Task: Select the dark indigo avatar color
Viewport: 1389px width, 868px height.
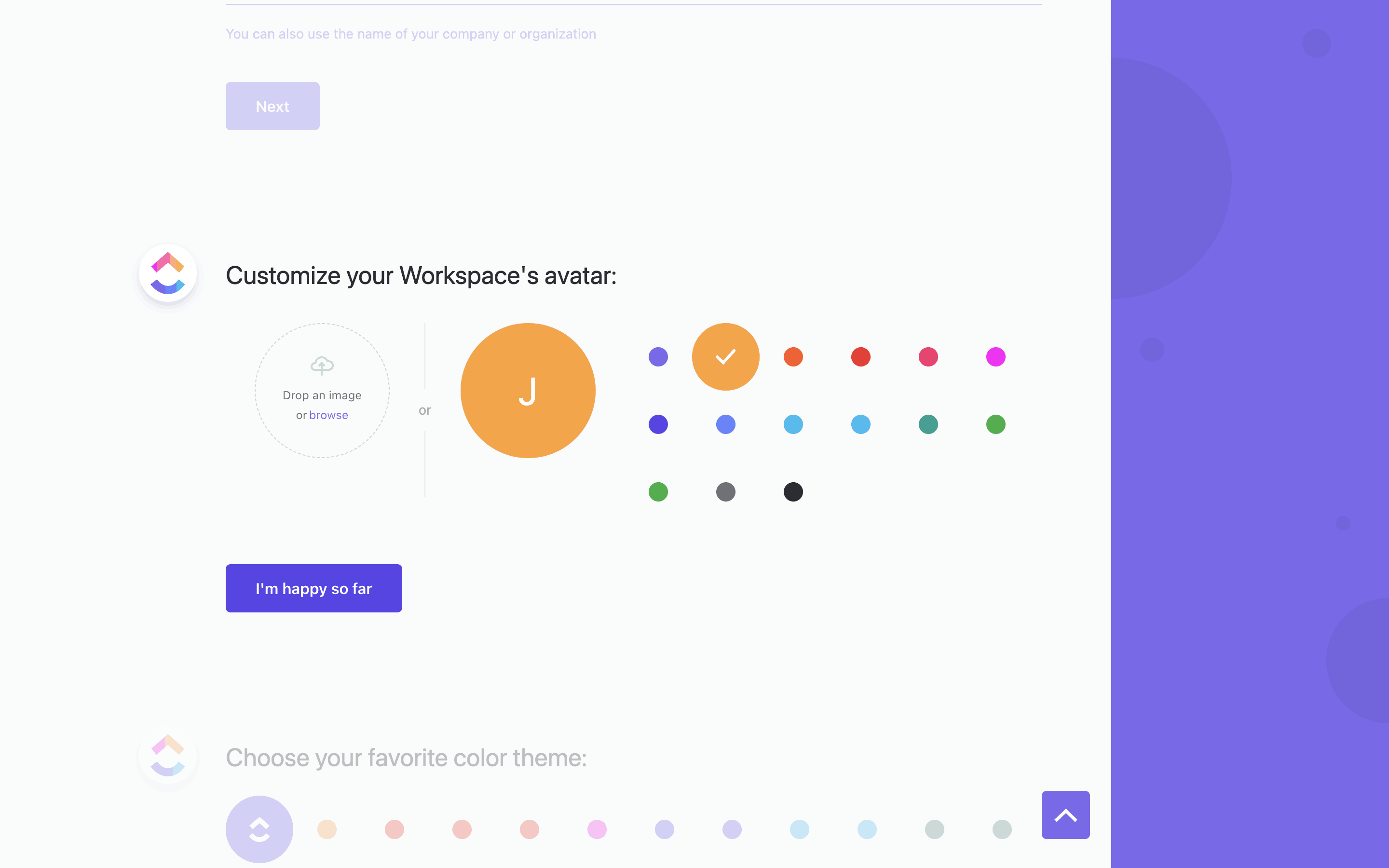Action: (658, 424)
